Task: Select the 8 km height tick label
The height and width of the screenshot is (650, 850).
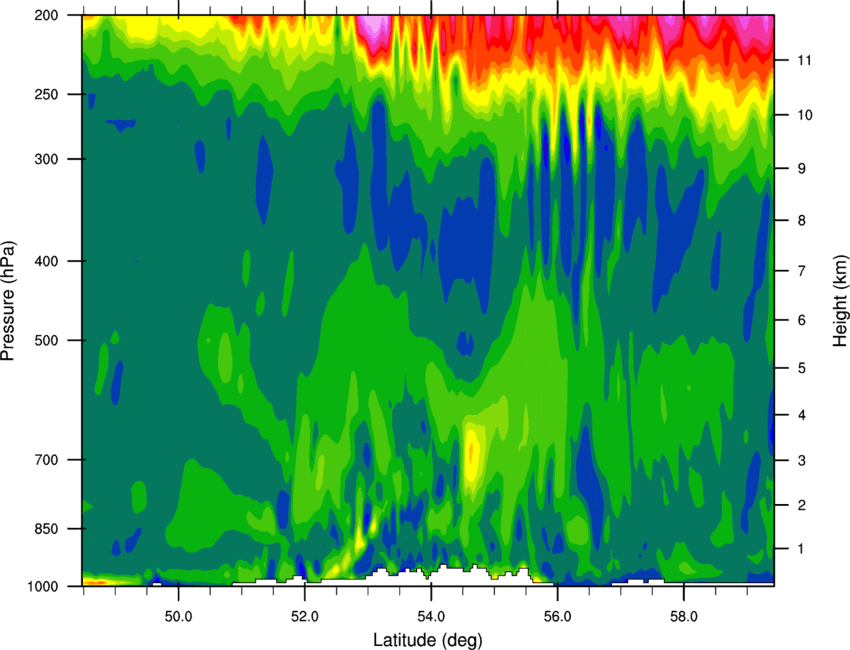Action: coord(801,220)
